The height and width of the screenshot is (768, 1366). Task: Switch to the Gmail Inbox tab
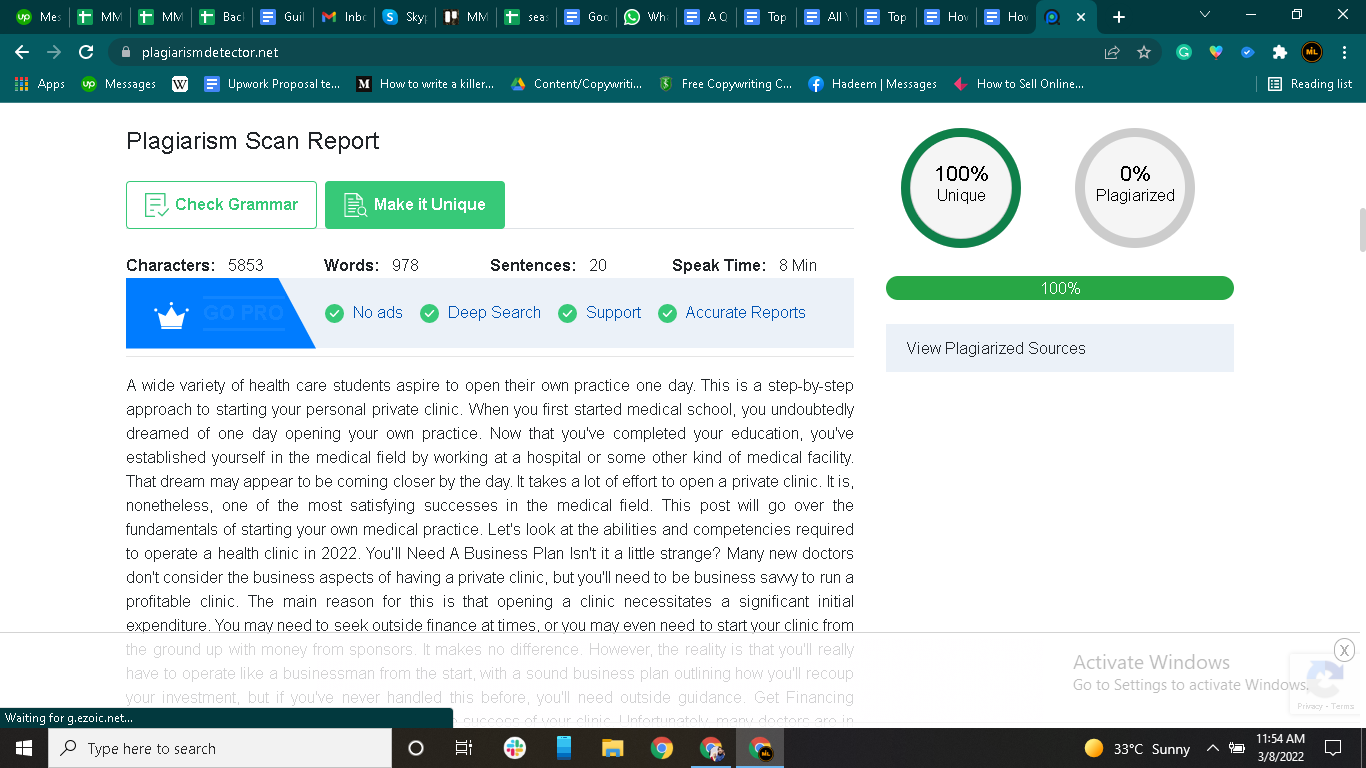tap(345, 17)
